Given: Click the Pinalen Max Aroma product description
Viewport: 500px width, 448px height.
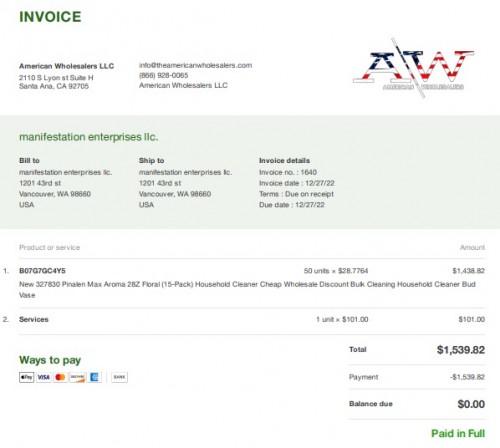Looking at the screenshot, I should [247, 290].
